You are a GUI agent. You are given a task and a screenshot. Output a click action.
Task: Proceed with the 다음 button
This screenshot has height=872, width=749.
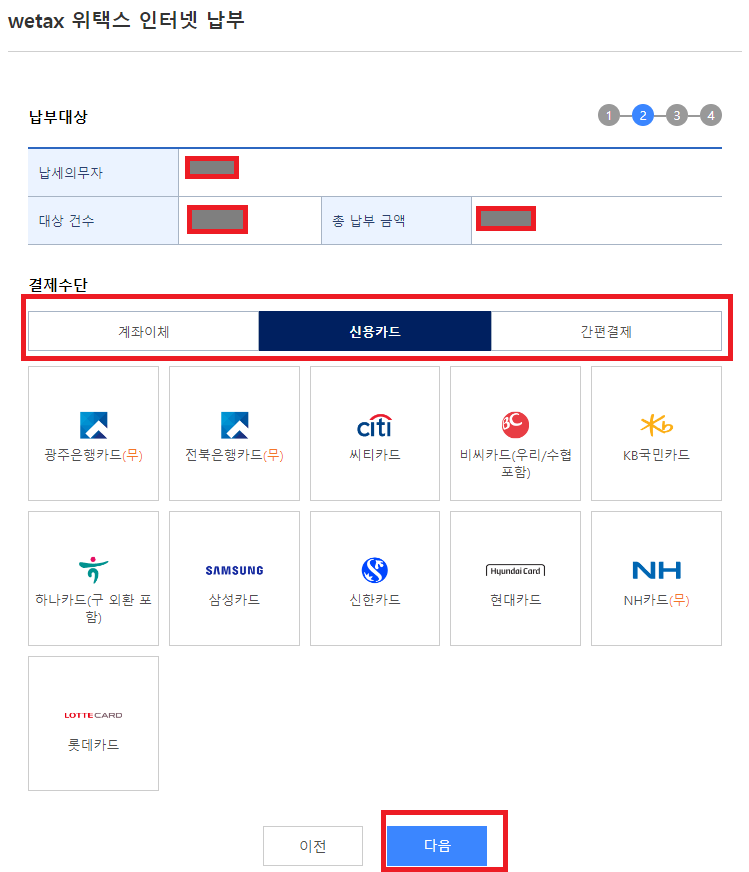click(x=437, y=846)
